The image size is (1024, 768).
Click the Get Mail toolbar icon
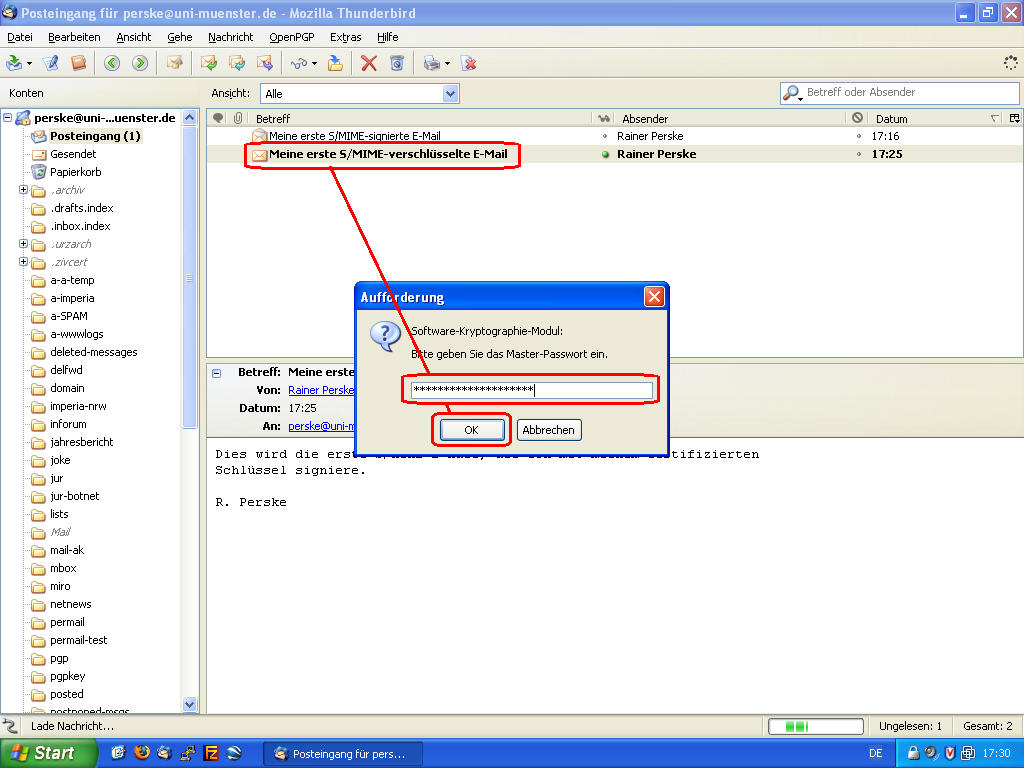click(x=14, y=63)
